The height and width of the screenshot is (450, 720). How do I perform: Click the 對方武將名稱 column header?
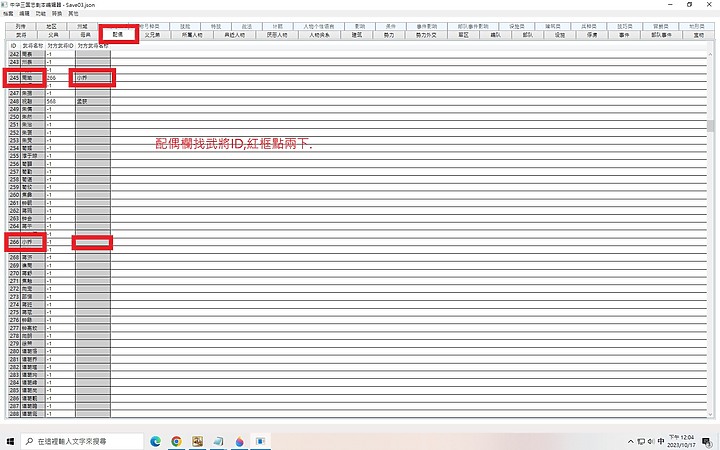click(93, 46)
